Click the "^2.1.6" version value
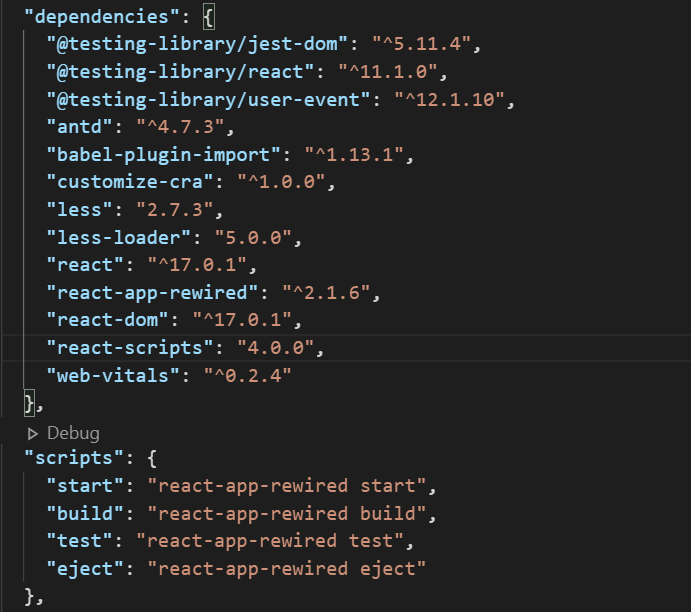Screen dimensions: 691x612 [x=326, y=293]
